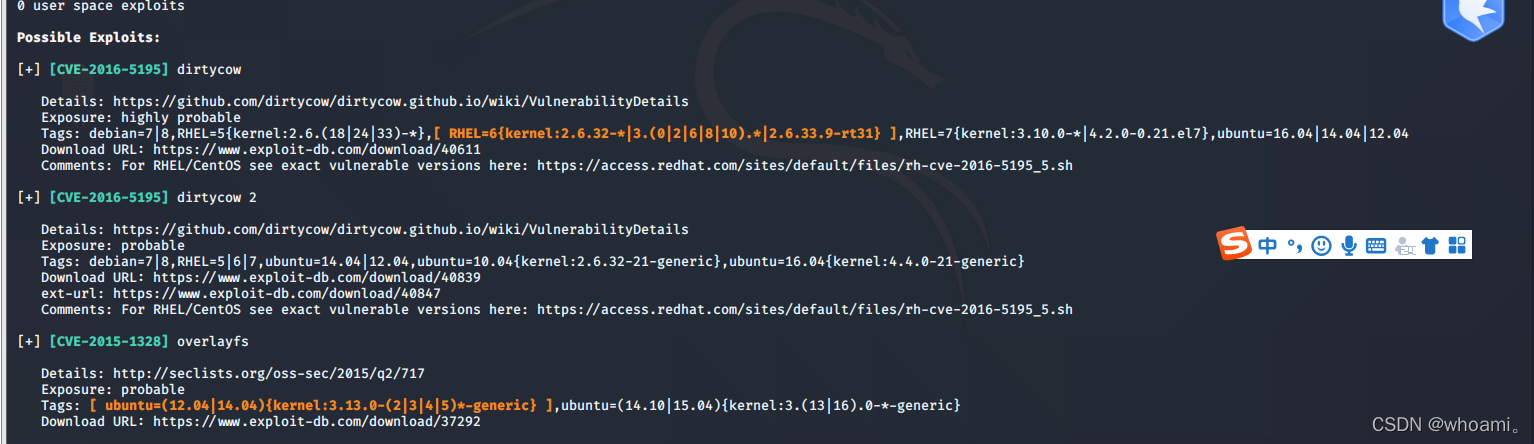Open the soft keyboard icon

pos(1376,245)
